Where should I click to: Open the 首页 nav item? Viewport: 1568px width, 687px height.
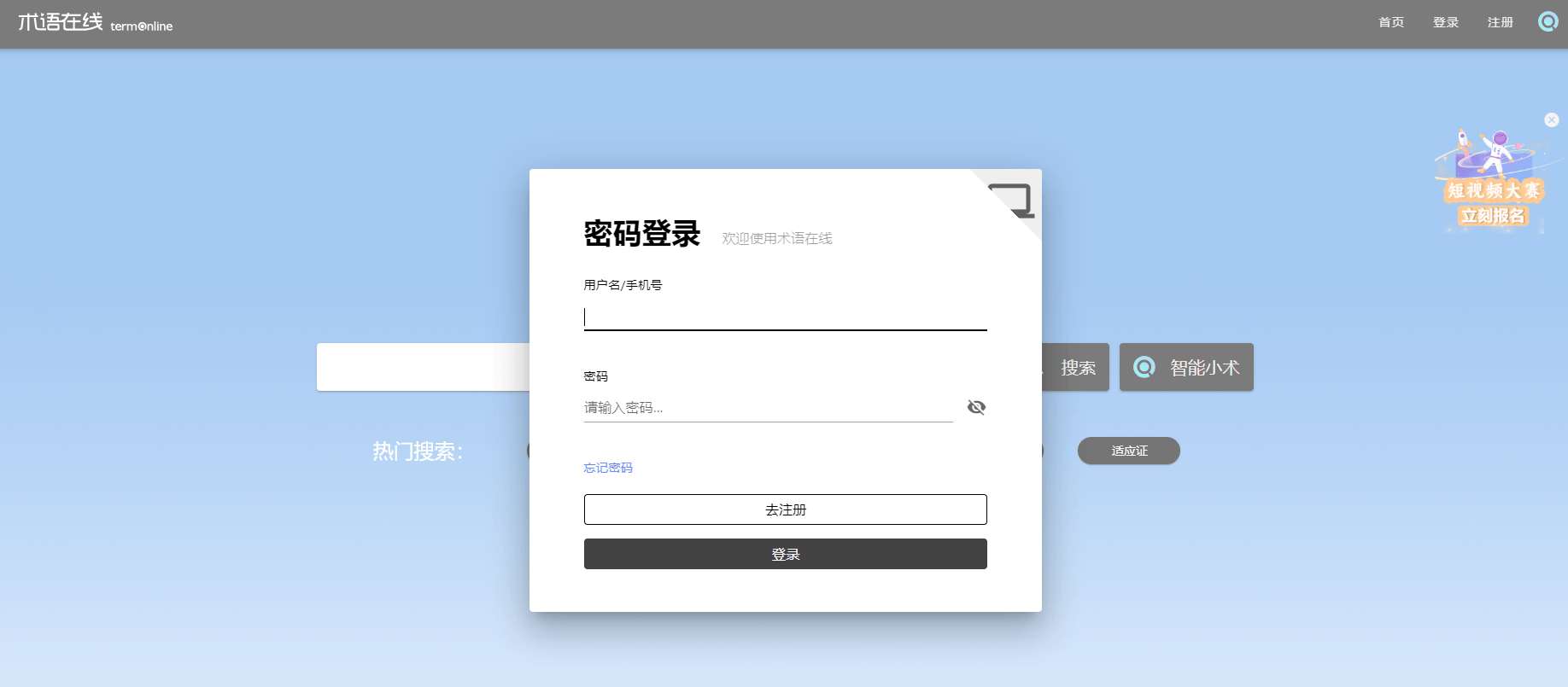click(1391, 22)
